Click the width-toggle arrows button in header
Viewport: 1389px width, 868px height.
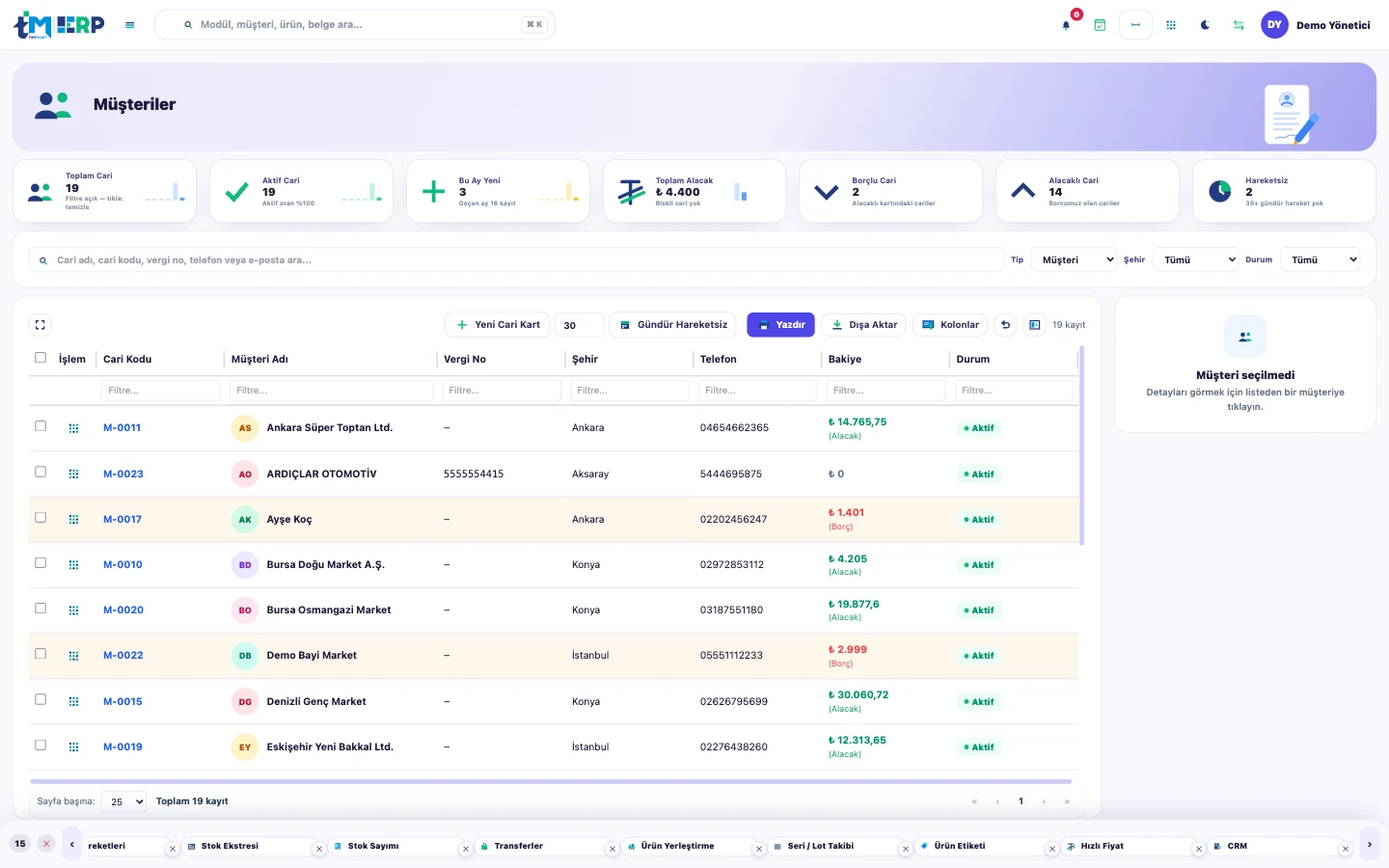point(1135,25)
